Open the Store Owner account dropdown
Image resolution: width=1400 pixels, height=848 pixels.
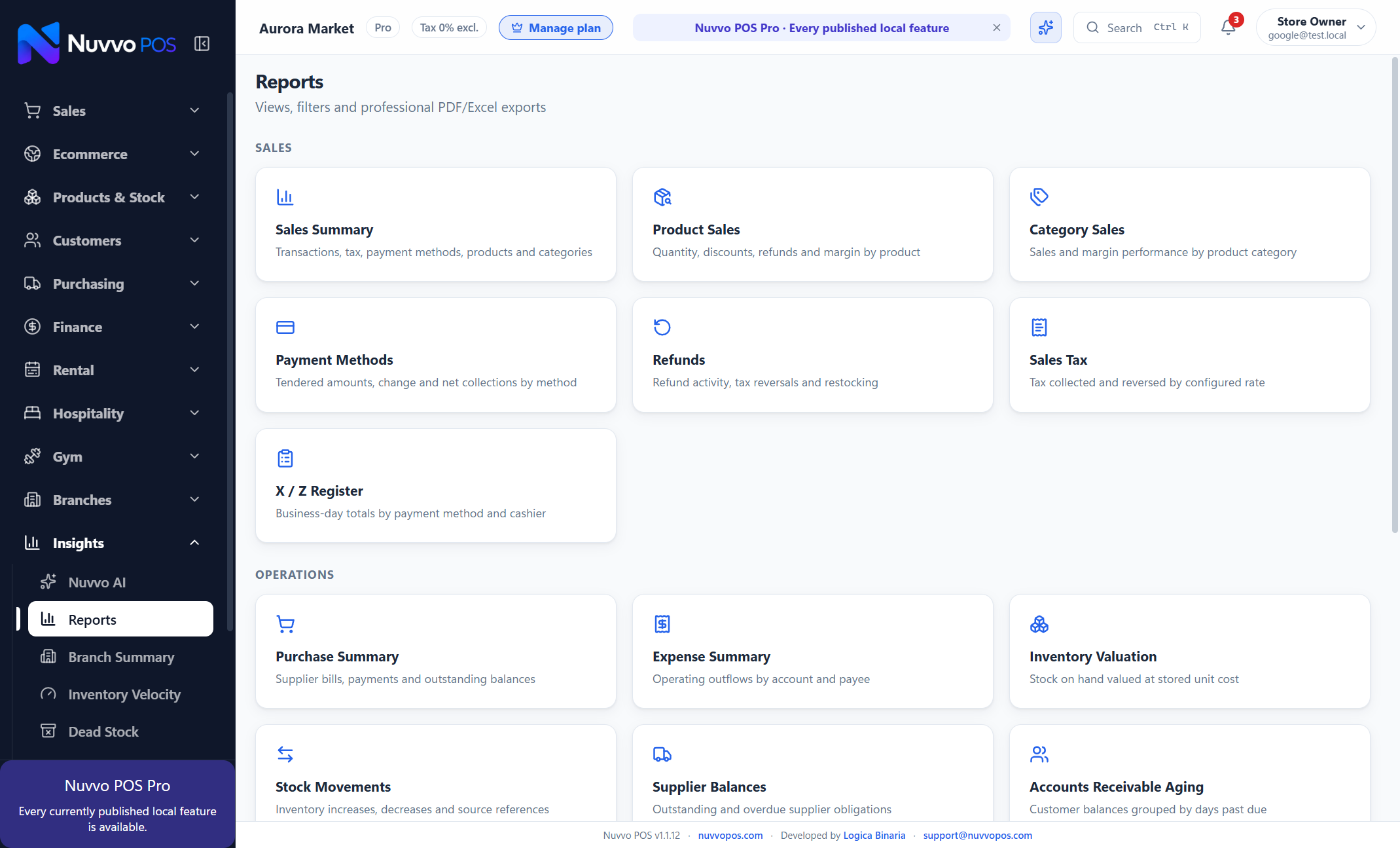point(1316,28)
